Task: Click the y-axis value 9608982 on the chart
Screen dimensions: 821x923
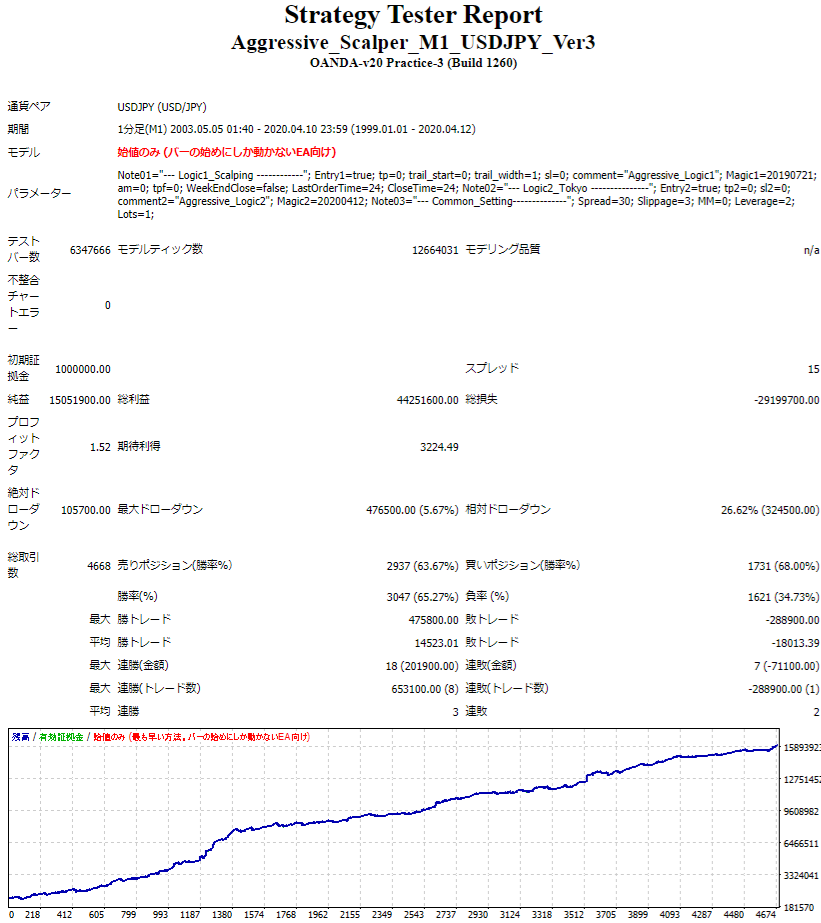Action: [x=801, y=812]
